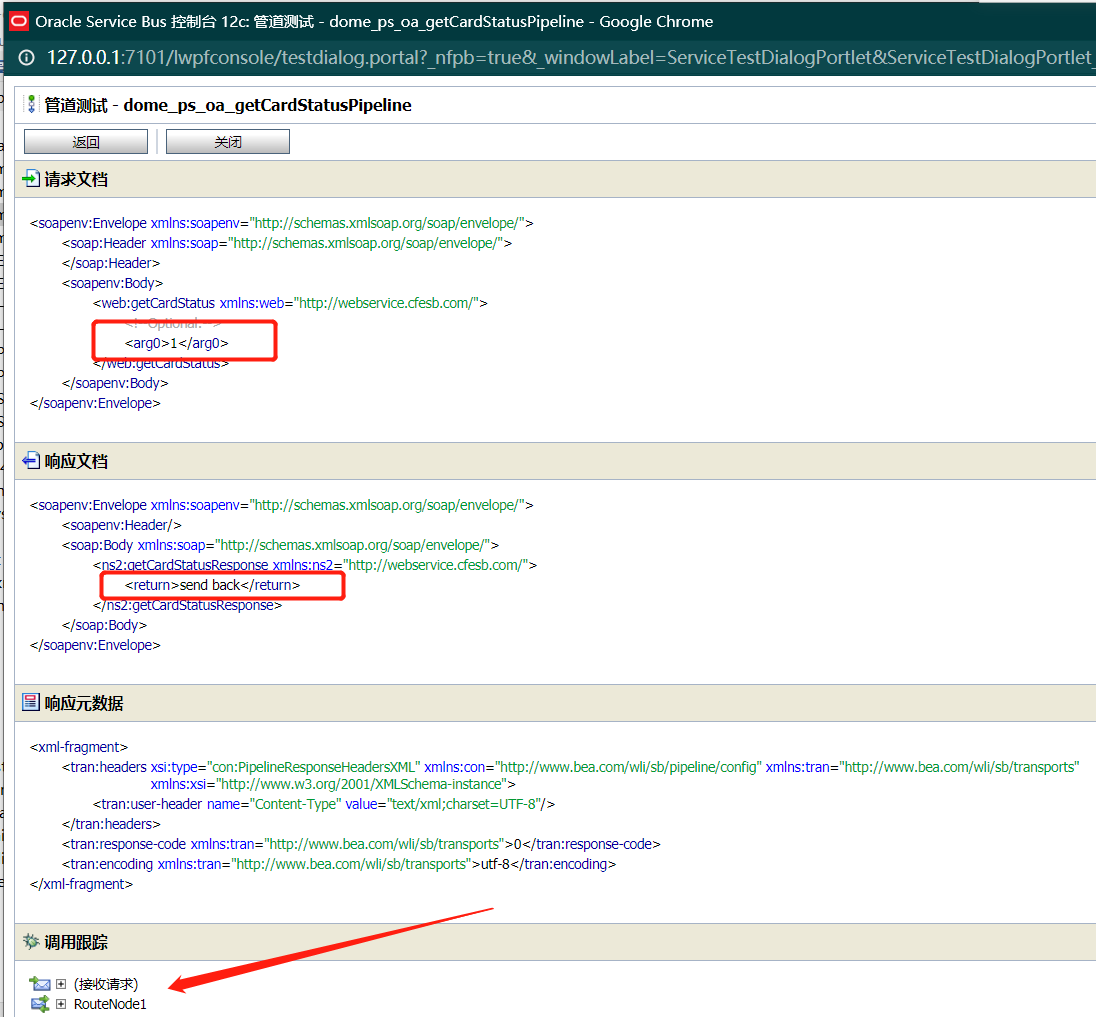Select the (接收请求) tree entry
The width and height of the screenshot is (1096, 1017).
tap(106, 984)
